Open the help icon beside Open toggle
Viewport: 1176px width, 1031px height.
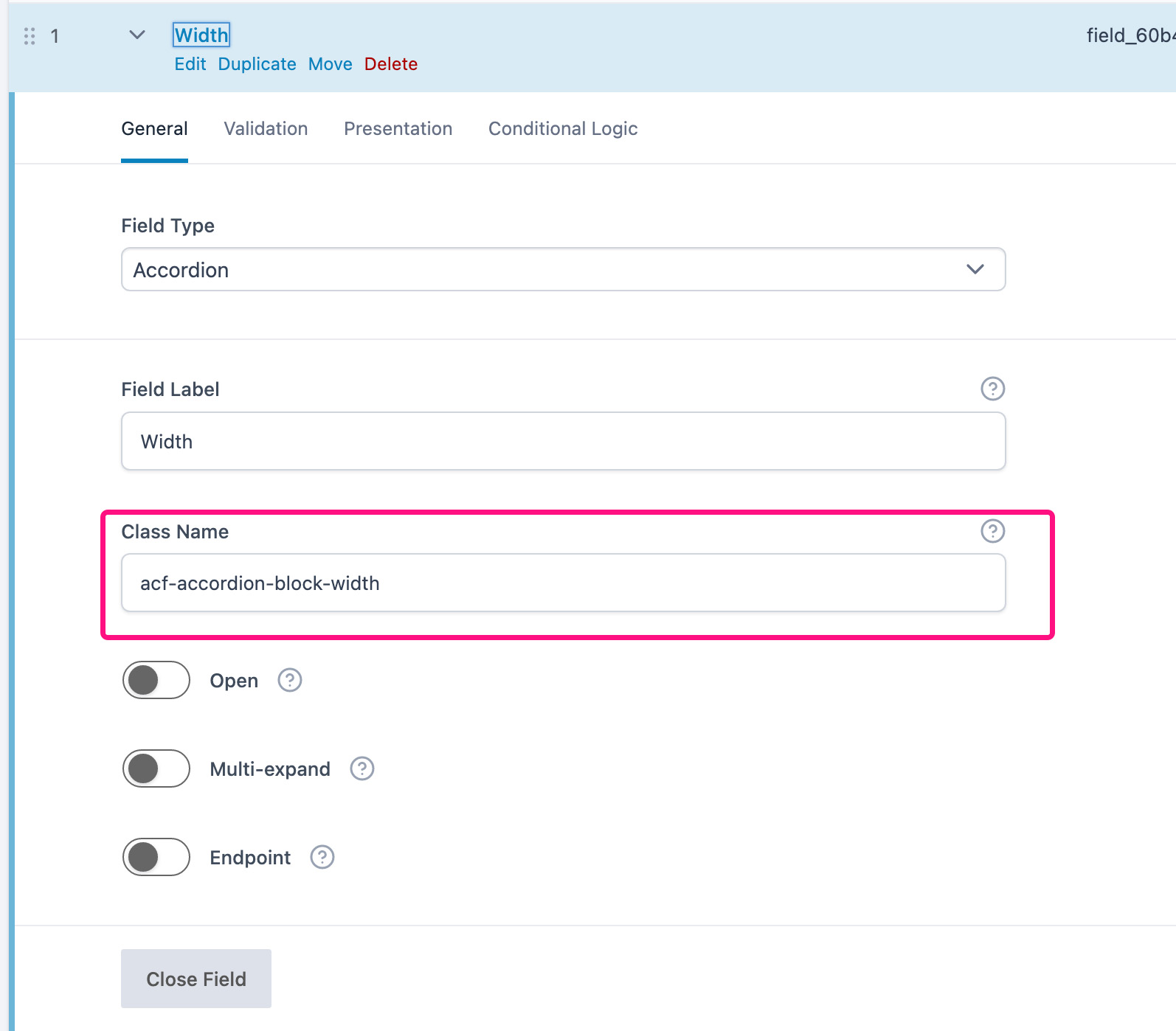(x=289, y=680)
